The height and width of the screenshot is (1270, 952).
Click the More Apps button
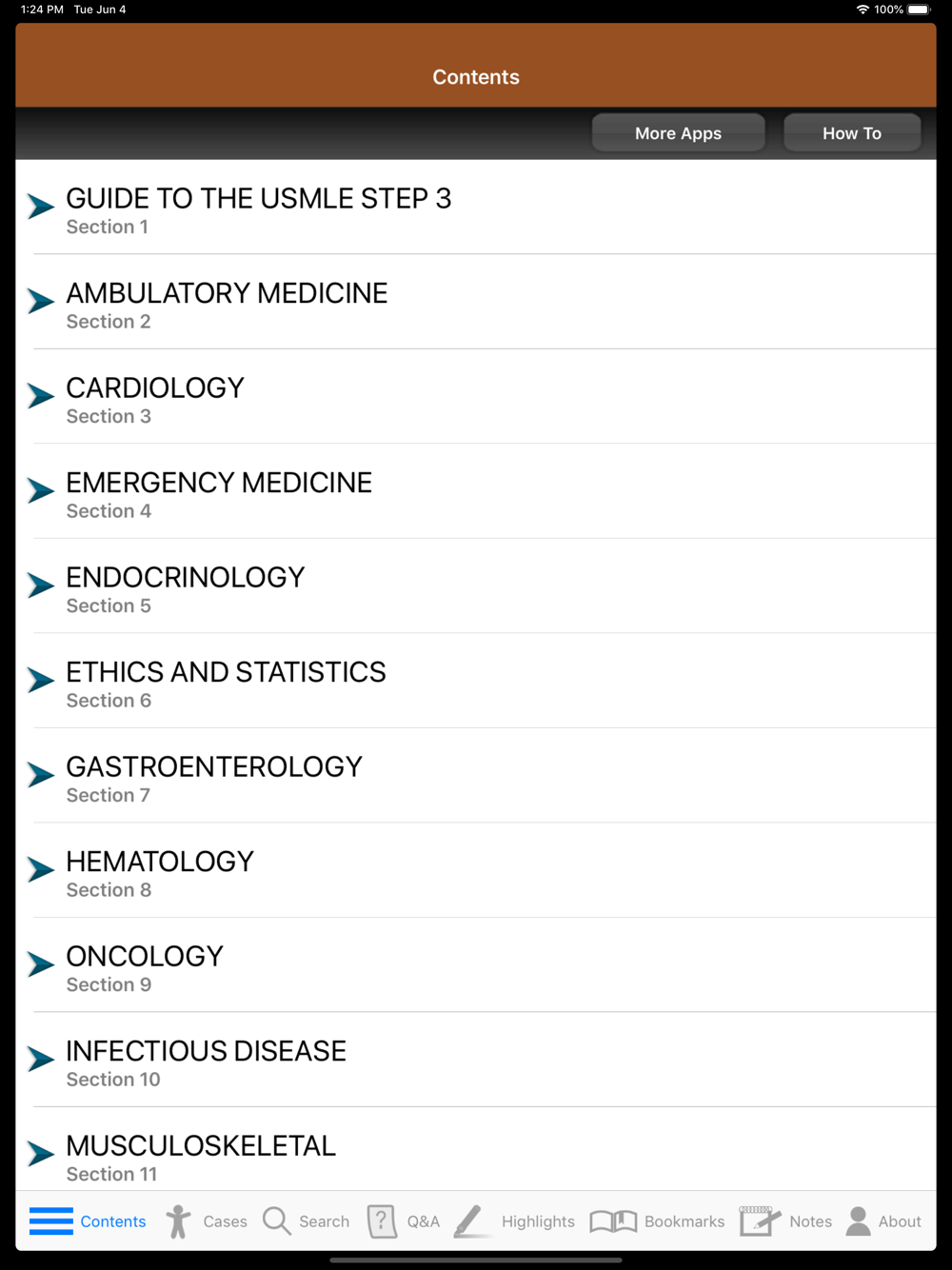tap(679, 133)
